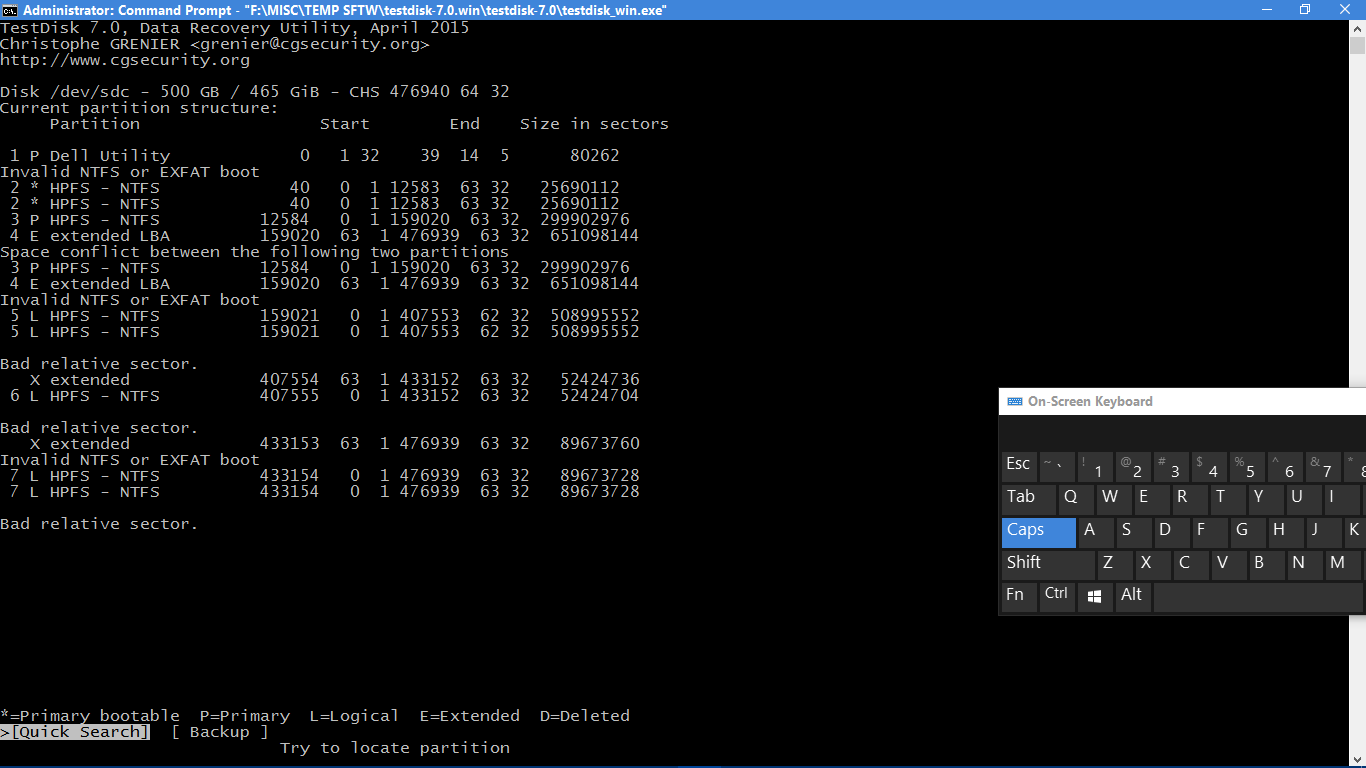1366x768 pixels.
Task: Click the 'Space conflict between the following two partitions' line
Action: pos(255,252)
